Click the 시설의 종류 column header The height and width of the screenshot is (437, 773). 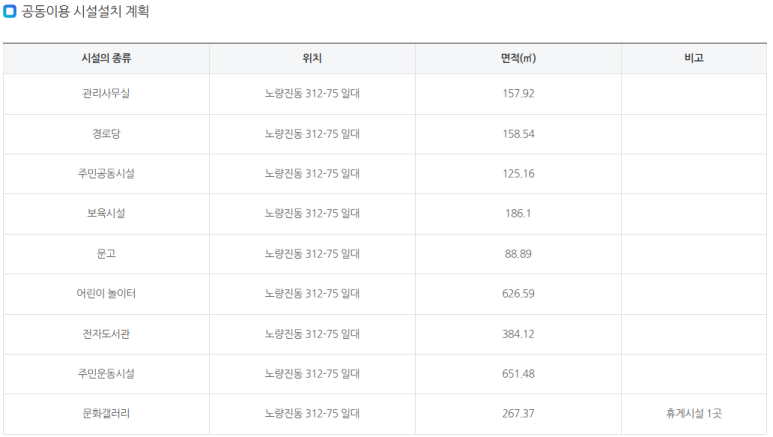(106, 58)
